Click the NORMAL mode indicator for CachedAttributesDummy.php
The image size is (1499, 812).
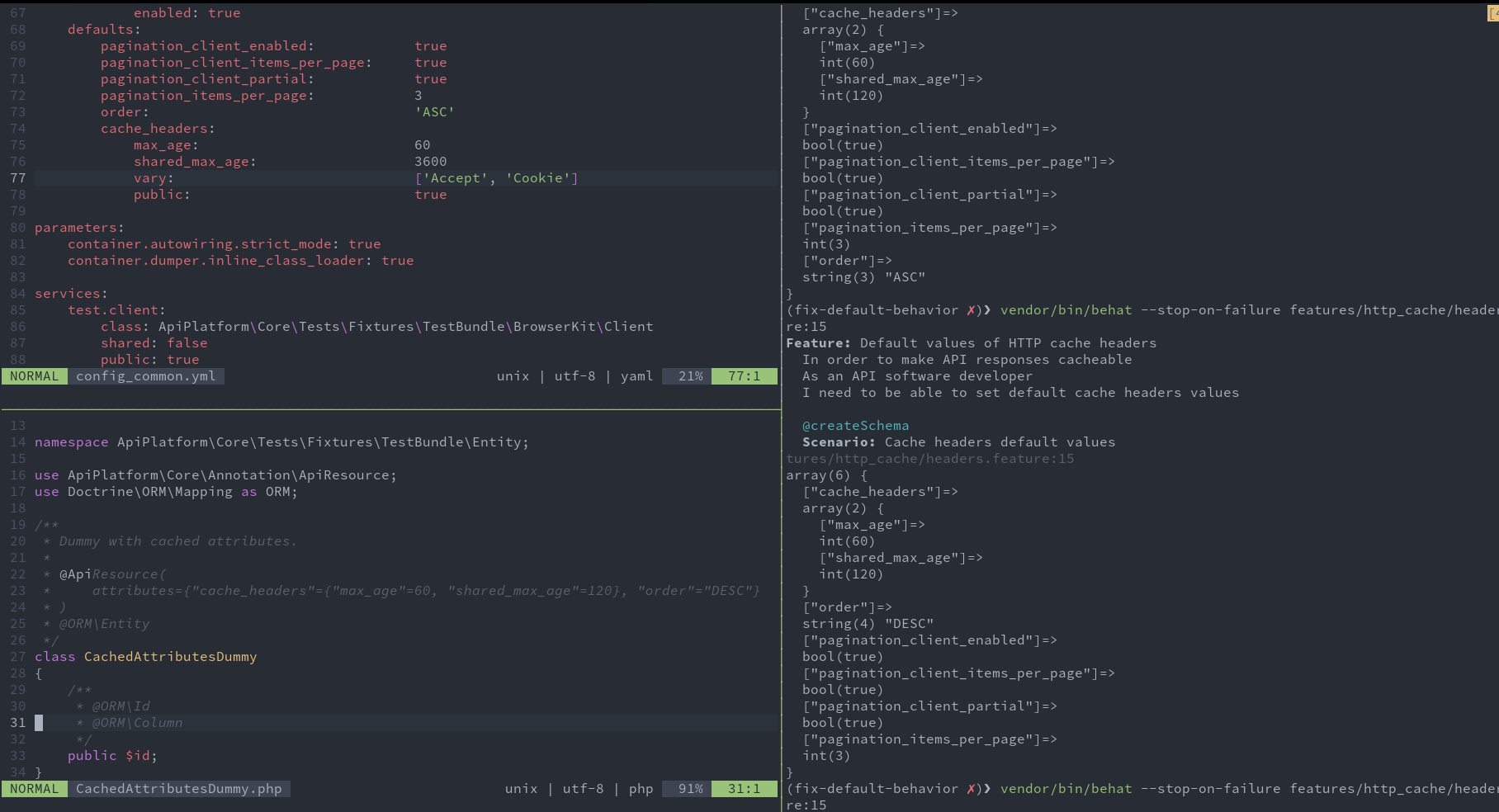35,789
